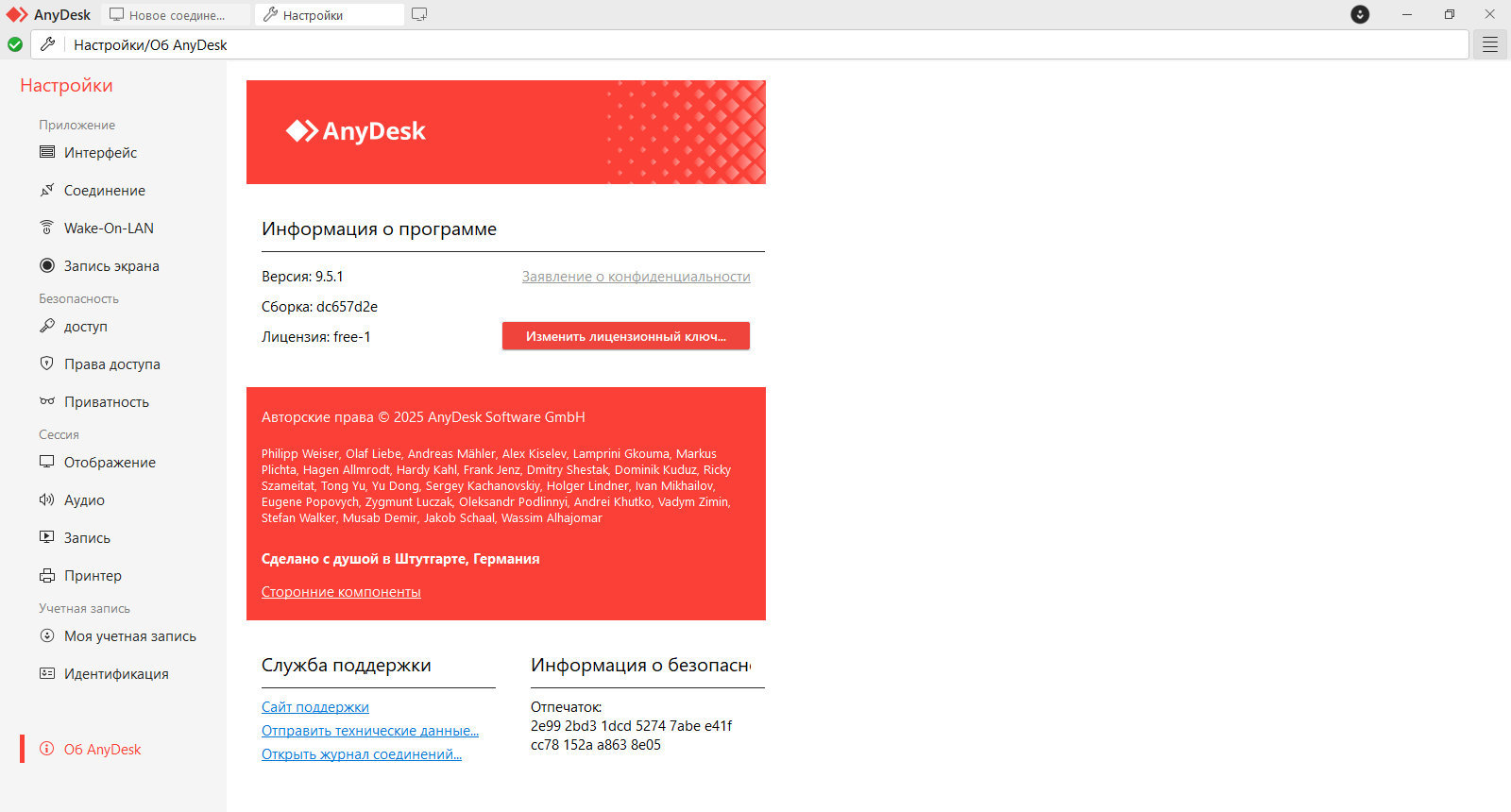Select Моя учетная запись in sidebar

point(129,636)
